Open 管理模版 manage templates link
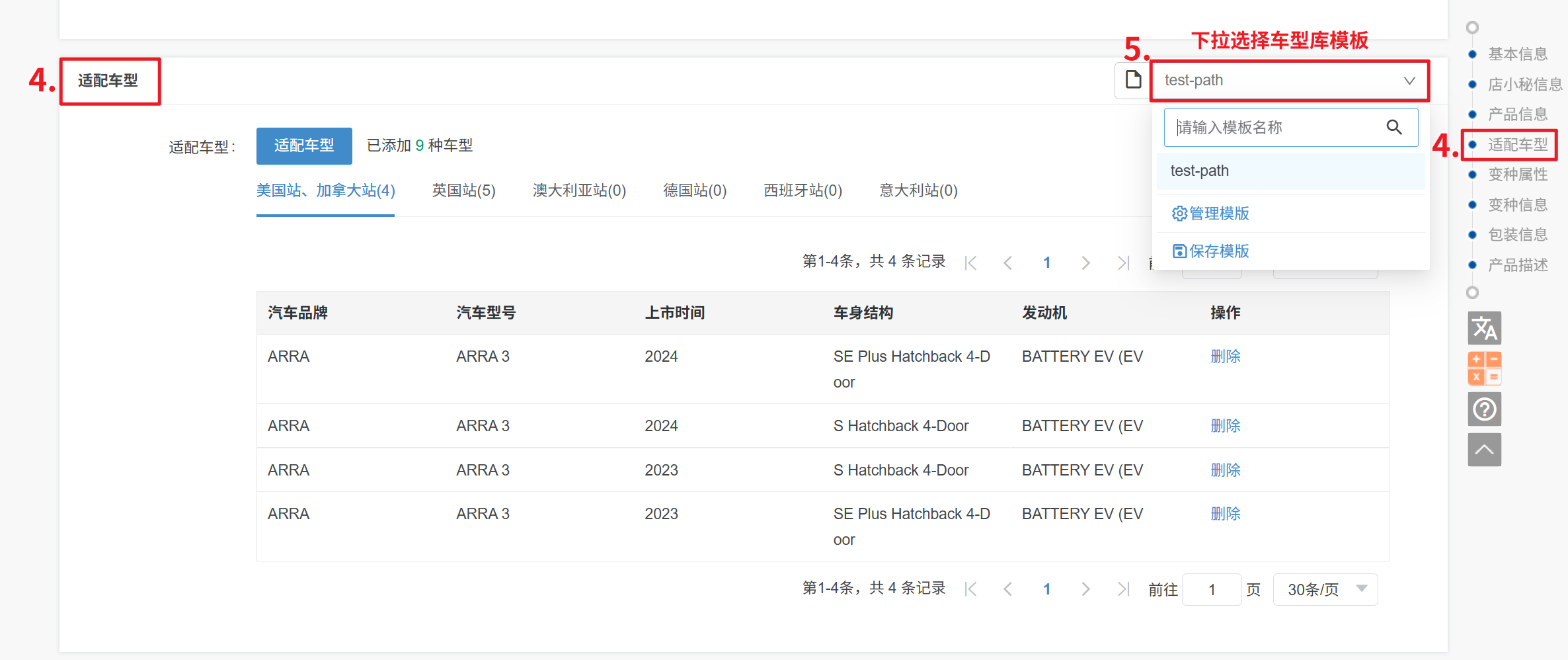The width and height of the screenshot is (1568, 660). 1210,214
